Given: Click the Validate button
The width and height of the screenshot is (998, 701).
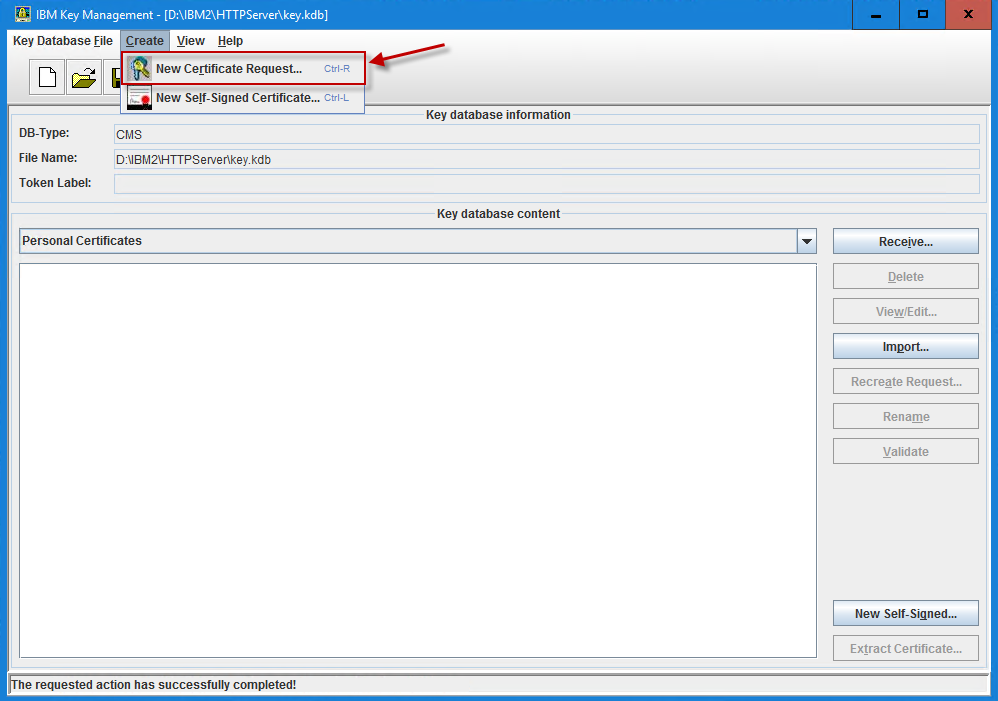Looking at the screenshot, I should [905, 451].
